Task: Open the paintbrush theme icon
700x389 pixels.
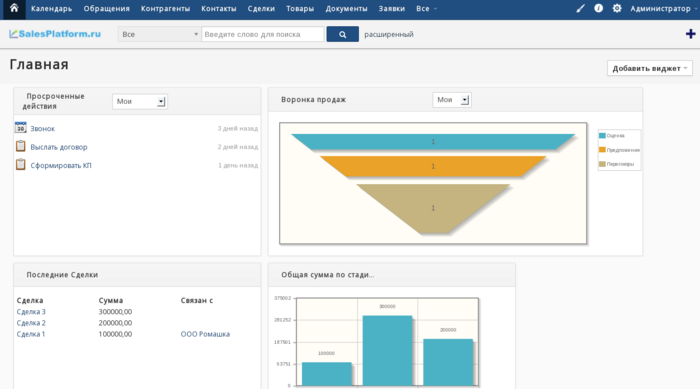Action: coord(580,8)
